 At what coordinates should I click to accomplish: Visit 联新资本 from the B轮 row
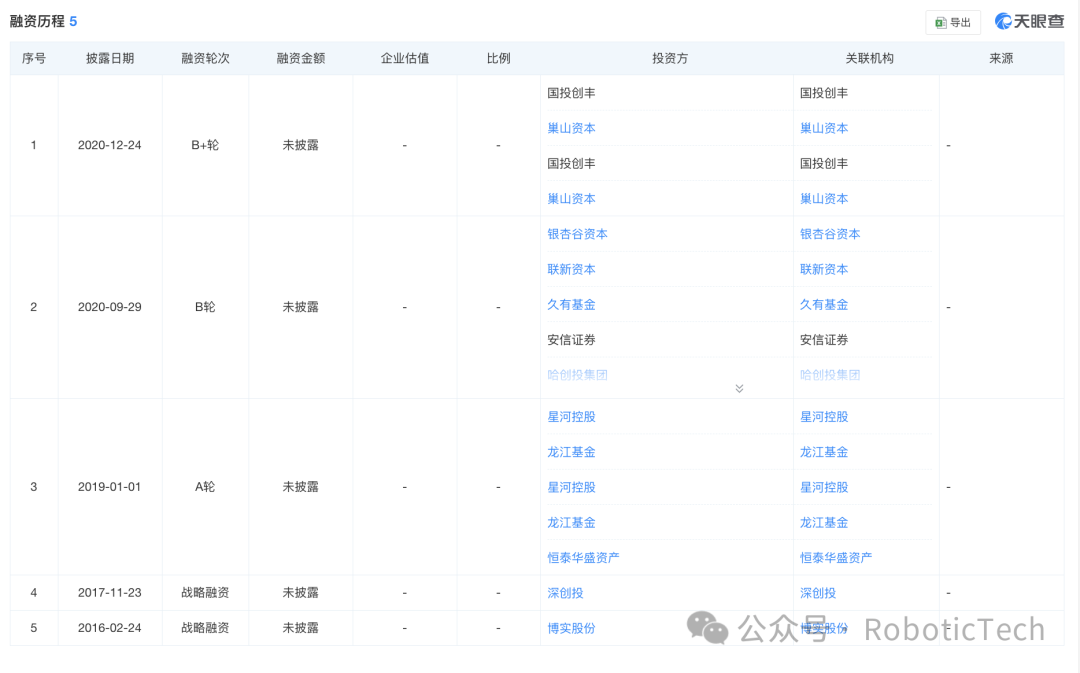[571, 269]
